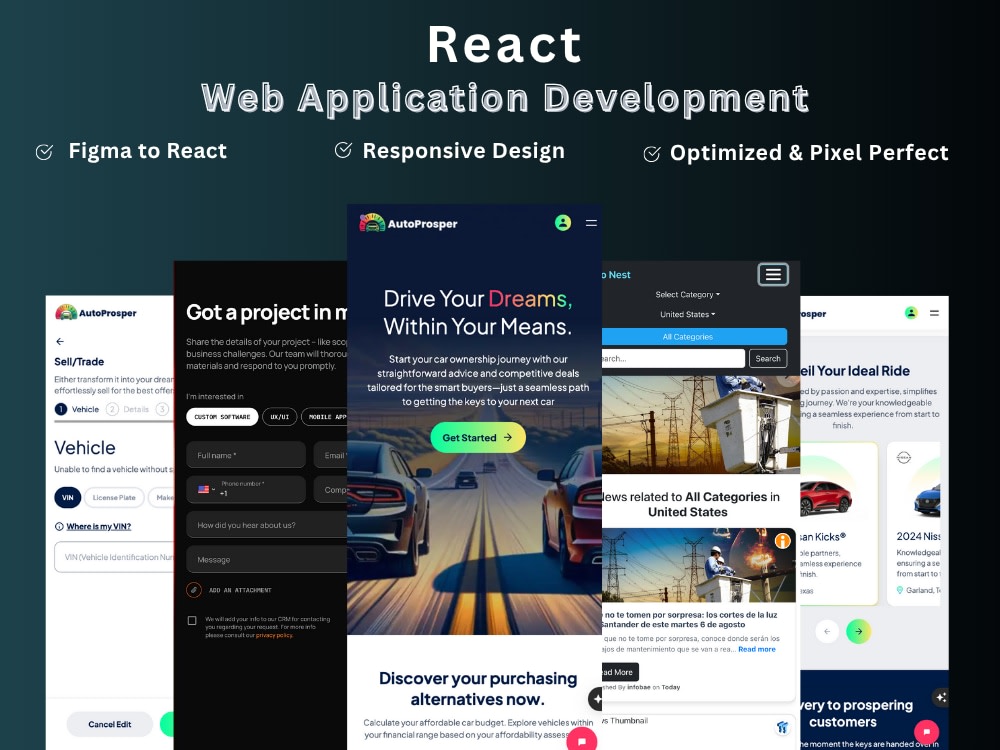The height and width of the screenshot is (750, 1000).
Task: Click checkmark beside Optimized & Pixel Perfect
Action: tap(652, 154)
